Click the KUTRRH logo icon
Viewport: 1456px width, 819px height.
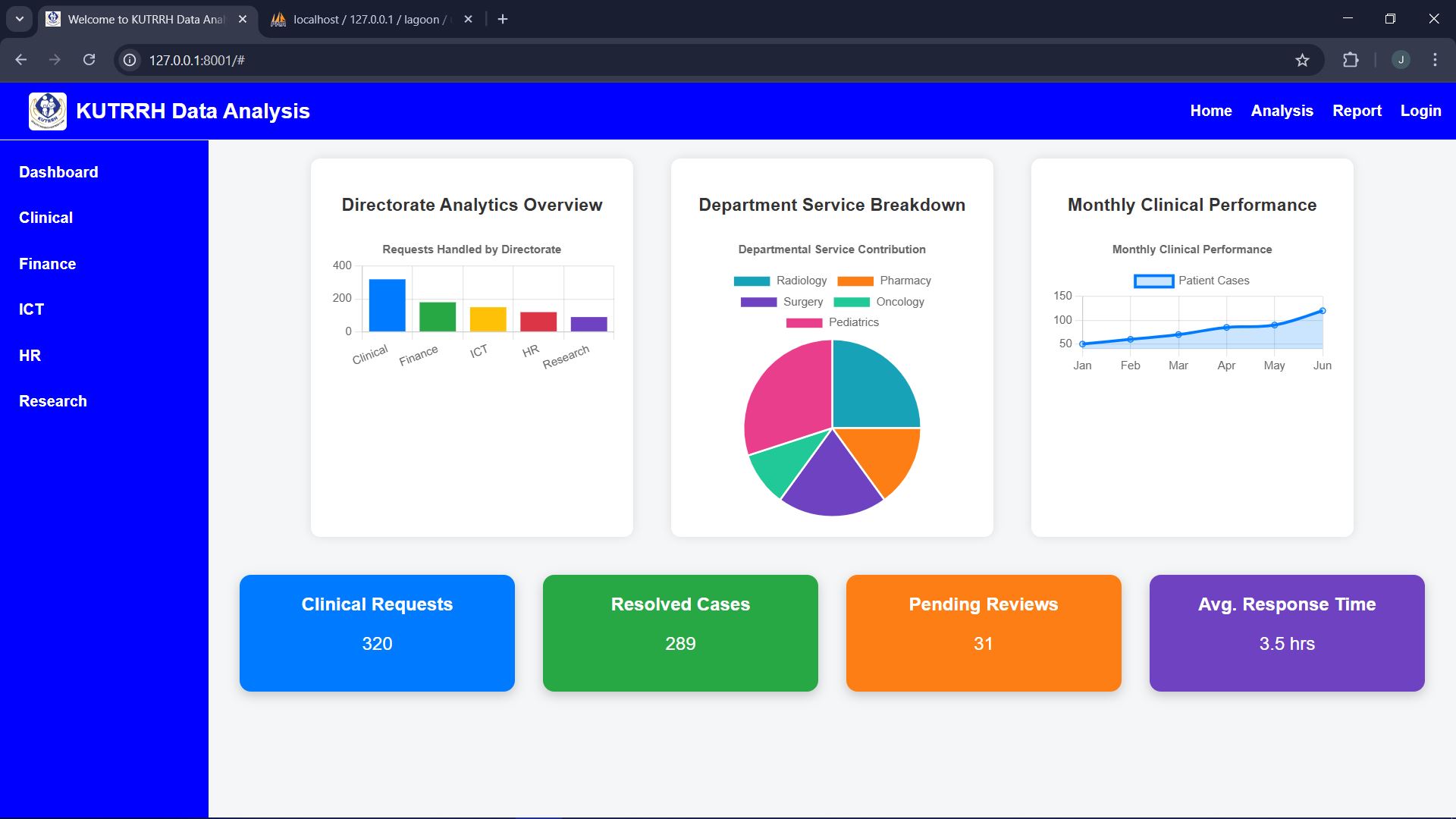(x=47, y=111)
